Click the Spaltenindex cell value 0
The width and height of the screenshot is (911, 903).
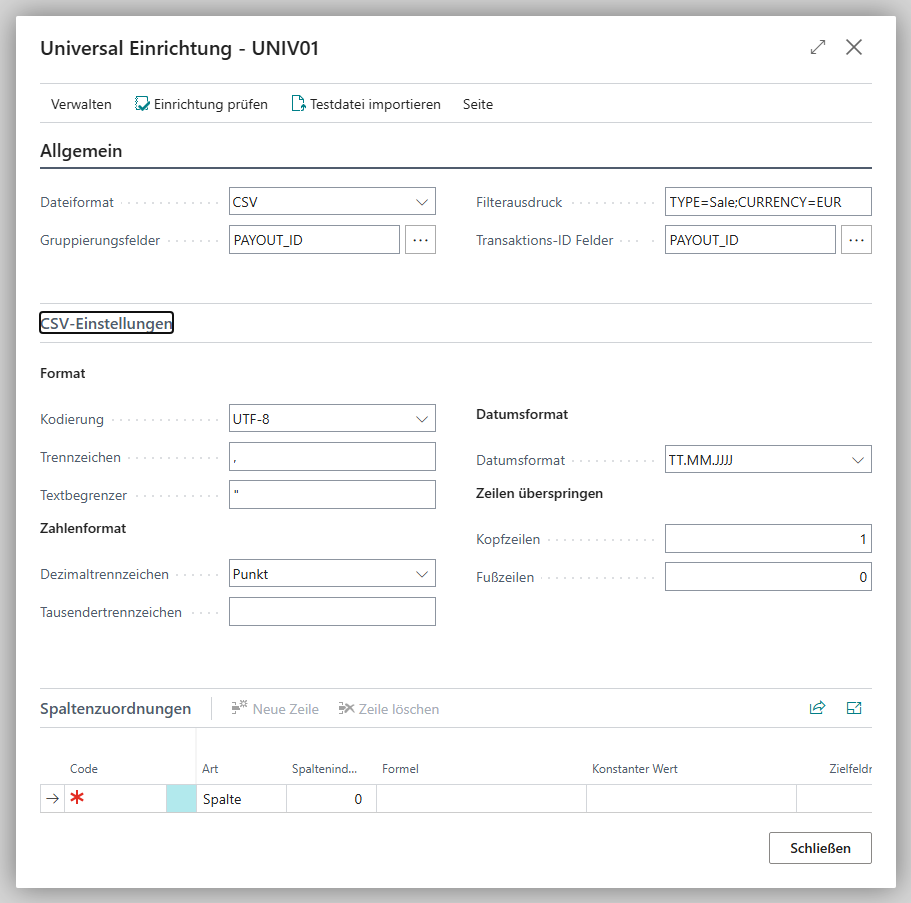(x=331, y=798)
